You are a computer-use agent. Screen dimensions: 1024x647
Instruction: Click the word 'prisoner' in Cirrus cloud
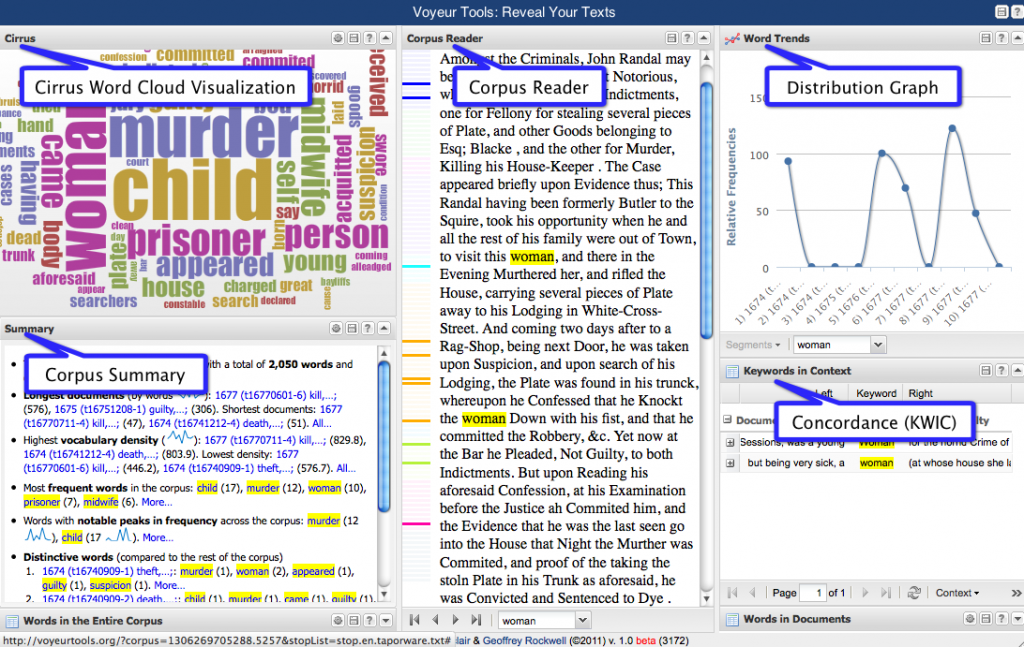coord(196,240)
